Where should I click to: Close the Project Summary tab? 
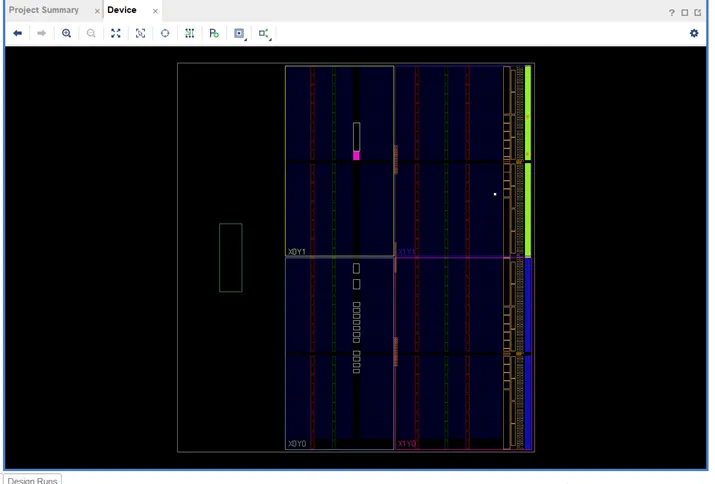97,11
